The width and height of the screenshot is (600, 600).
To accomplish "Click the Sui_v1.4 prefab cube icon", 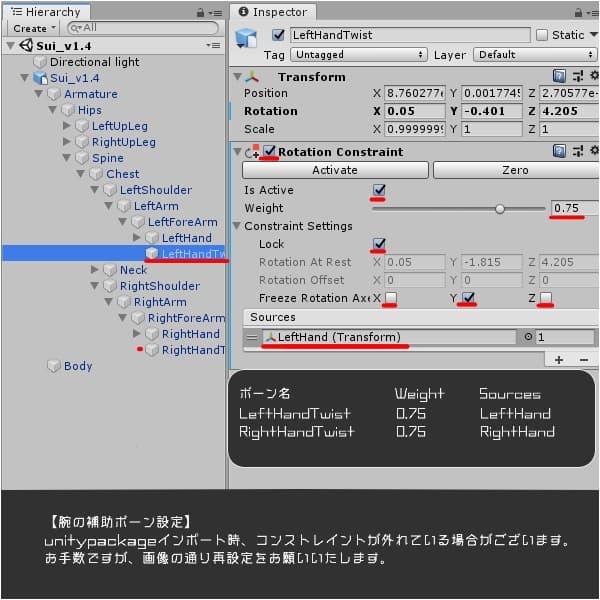I will 40,78.
